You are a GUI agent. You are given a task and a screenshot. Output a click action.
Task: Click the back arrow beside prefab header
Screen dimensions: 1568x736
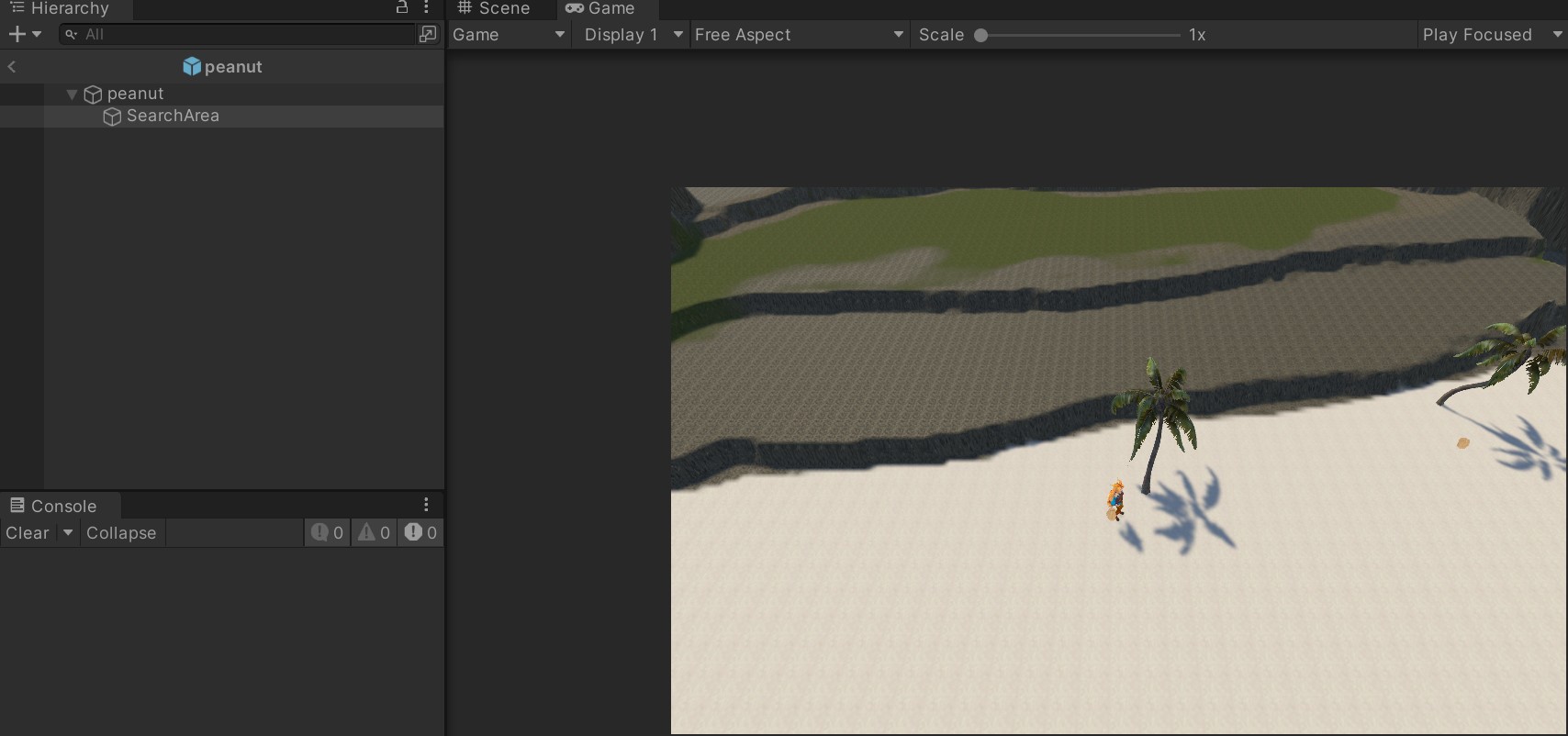(12, 67)
